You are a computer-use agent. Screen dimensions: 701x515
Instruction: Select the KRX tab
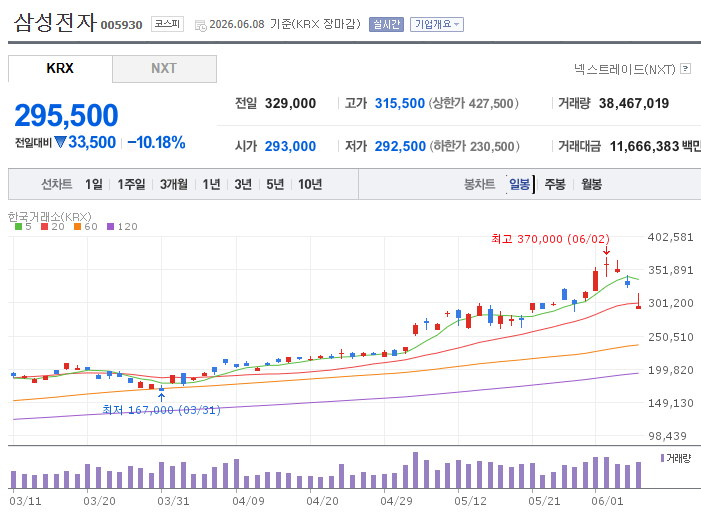click(60, 68)
